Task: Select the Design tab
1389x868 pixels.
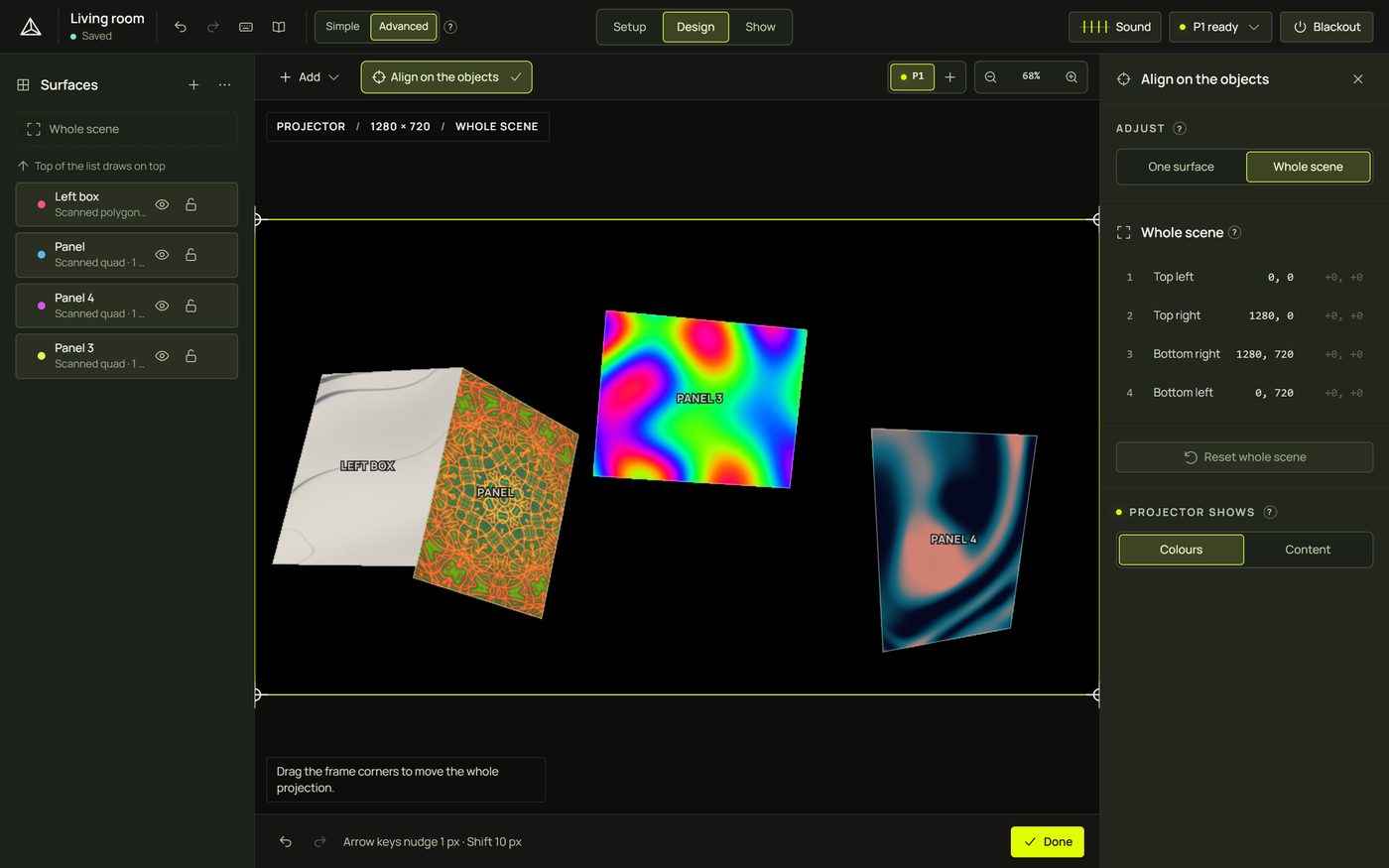Action: 695,27
